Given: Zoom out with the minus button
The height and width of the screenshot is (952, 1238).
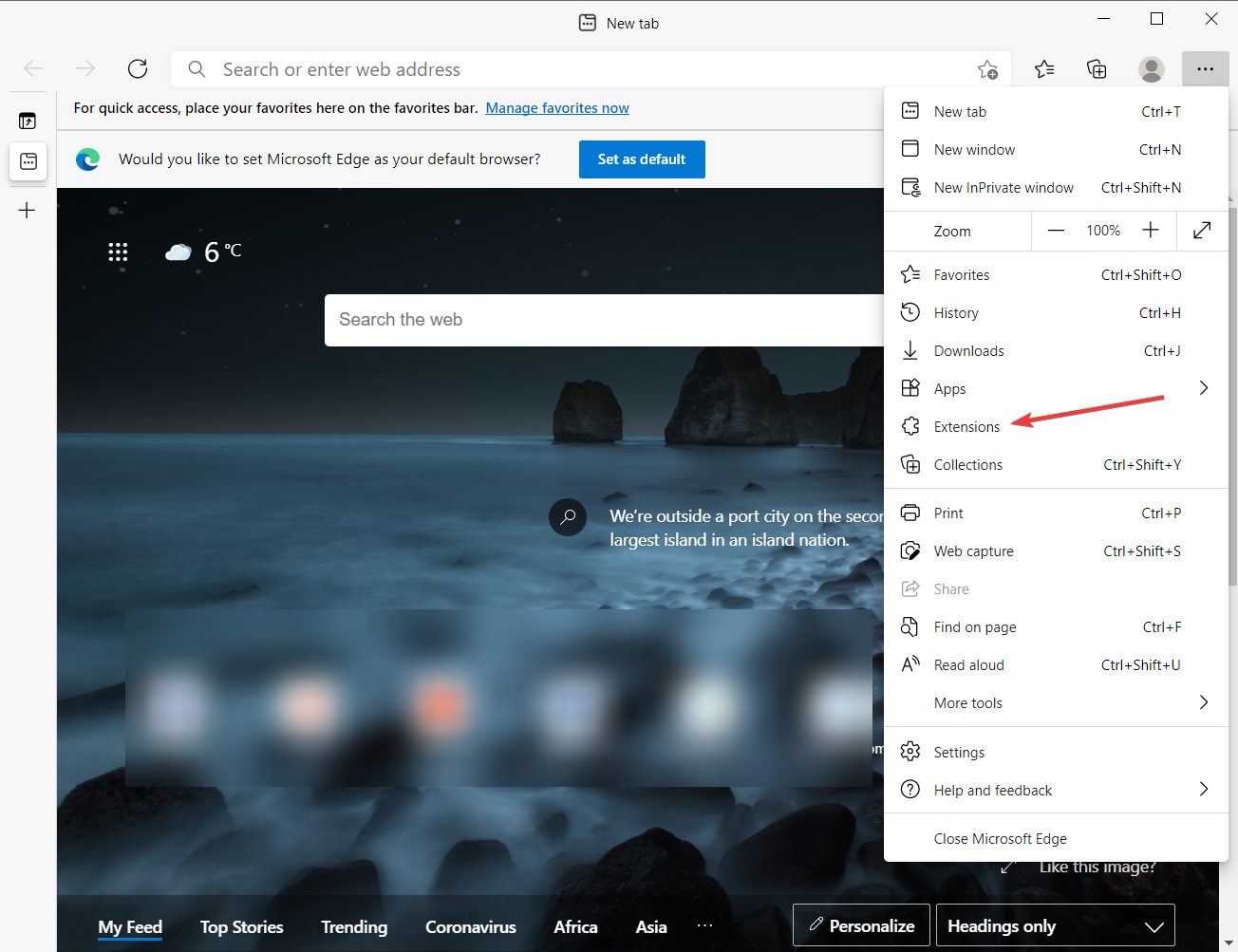Looking at the screenshot, I should pyautogui.click(x=1056, y=230).
